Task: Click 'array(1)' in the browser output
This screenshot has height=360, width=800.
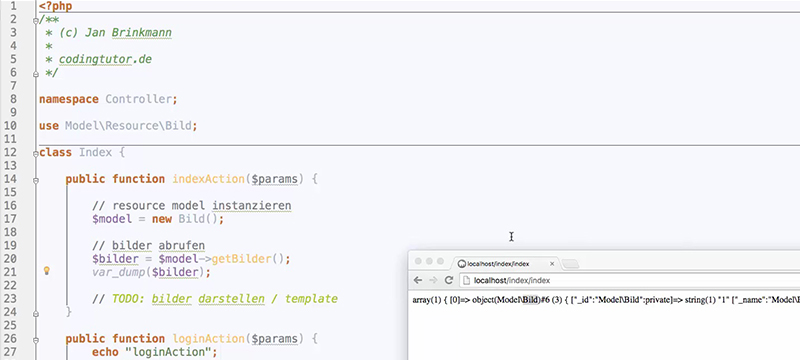Action: click(x=426, y=300)
